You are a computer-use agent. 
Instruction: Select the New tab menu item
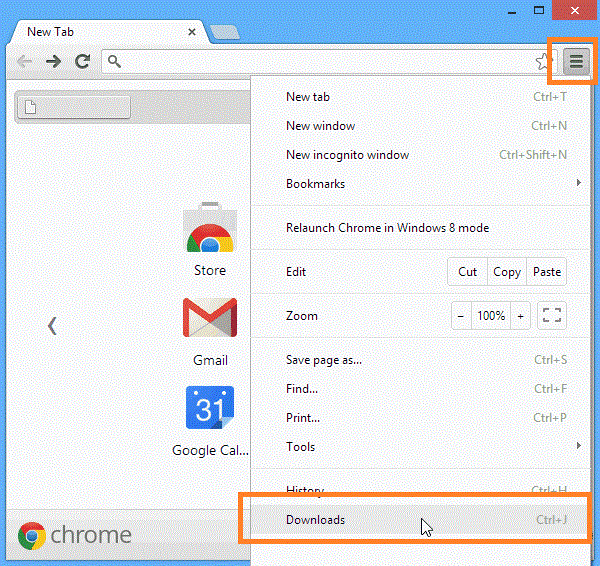coord(420,97)
